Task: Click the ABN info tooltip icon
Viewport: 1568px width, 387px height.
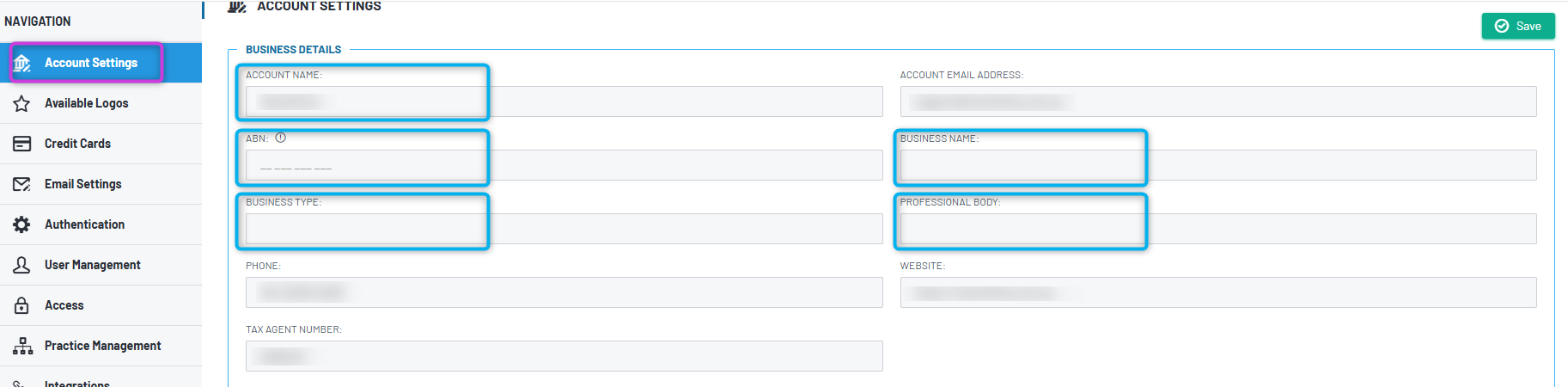Action: pos(280,138)
